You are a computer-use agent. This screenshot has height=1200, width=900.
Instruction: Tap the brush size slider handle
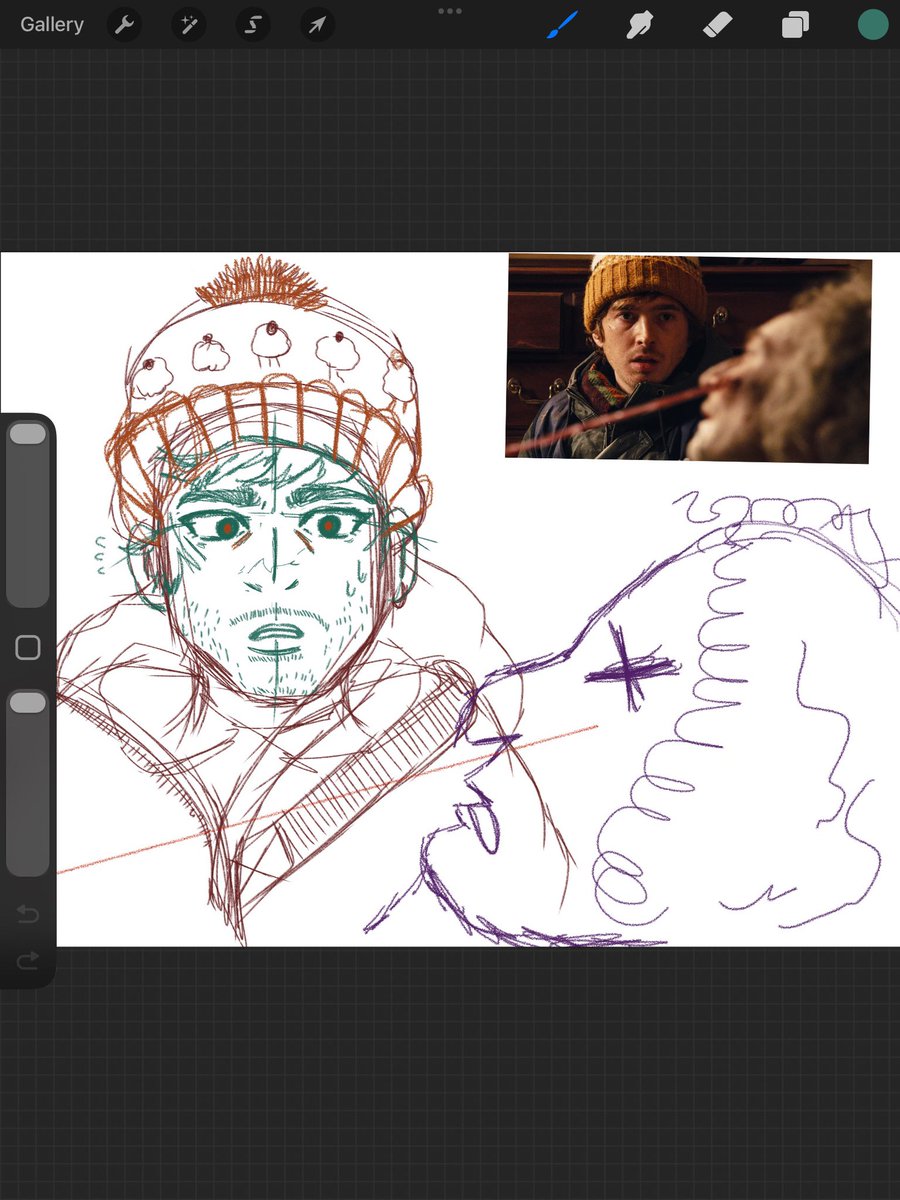coord(28,433)
